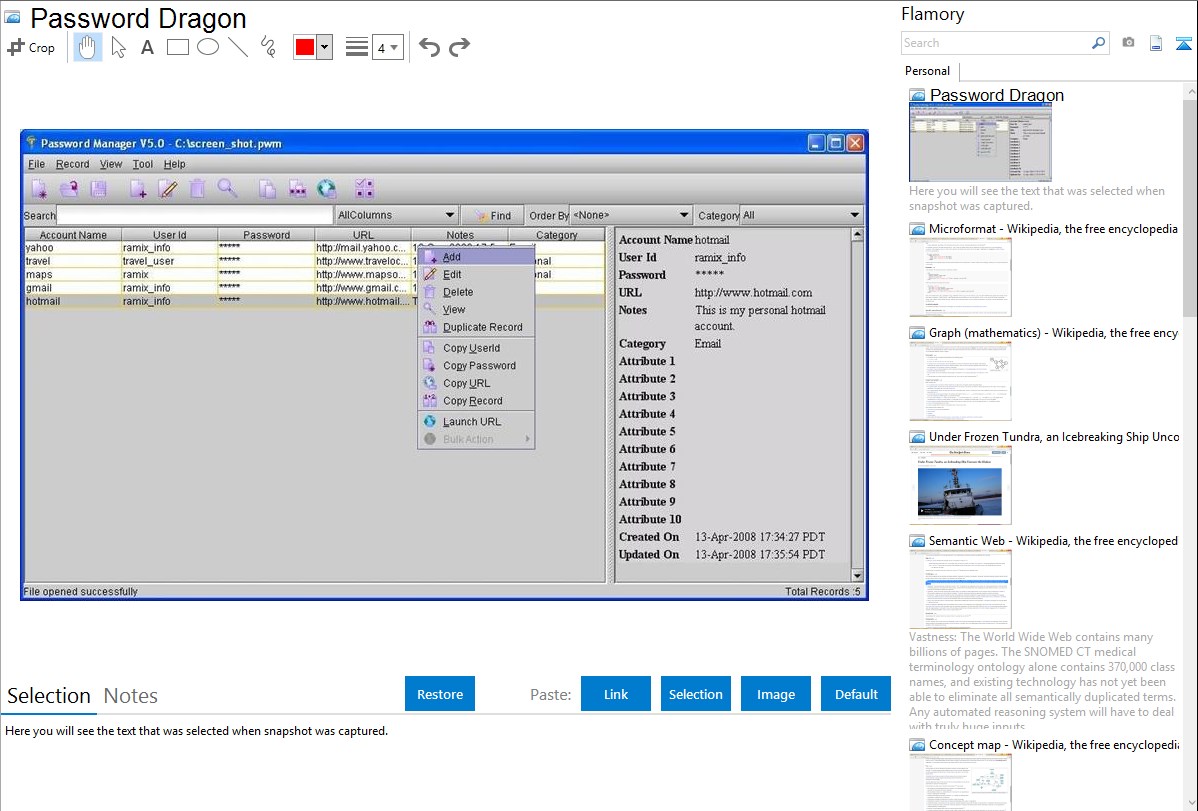Open the color picker dropdown arrow

point(324,47)
